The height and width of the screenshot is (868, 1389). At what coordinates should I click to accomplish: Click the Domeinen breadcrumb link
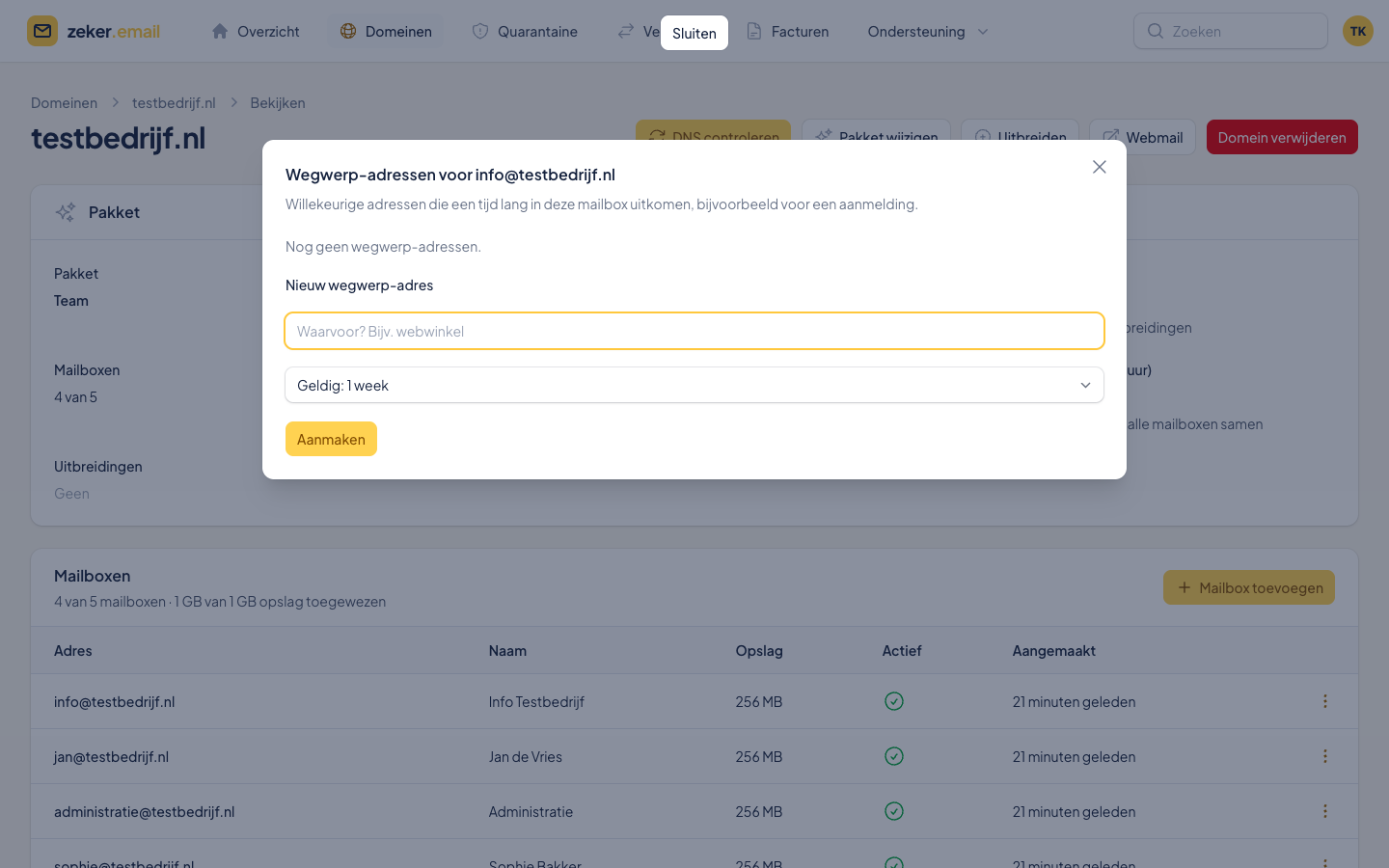tap(64, 103)
